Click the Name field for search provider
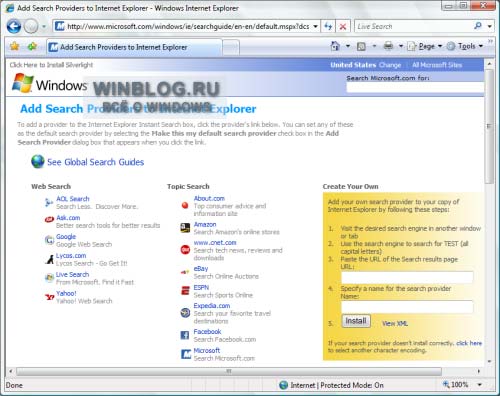 [x=407, y=307]
